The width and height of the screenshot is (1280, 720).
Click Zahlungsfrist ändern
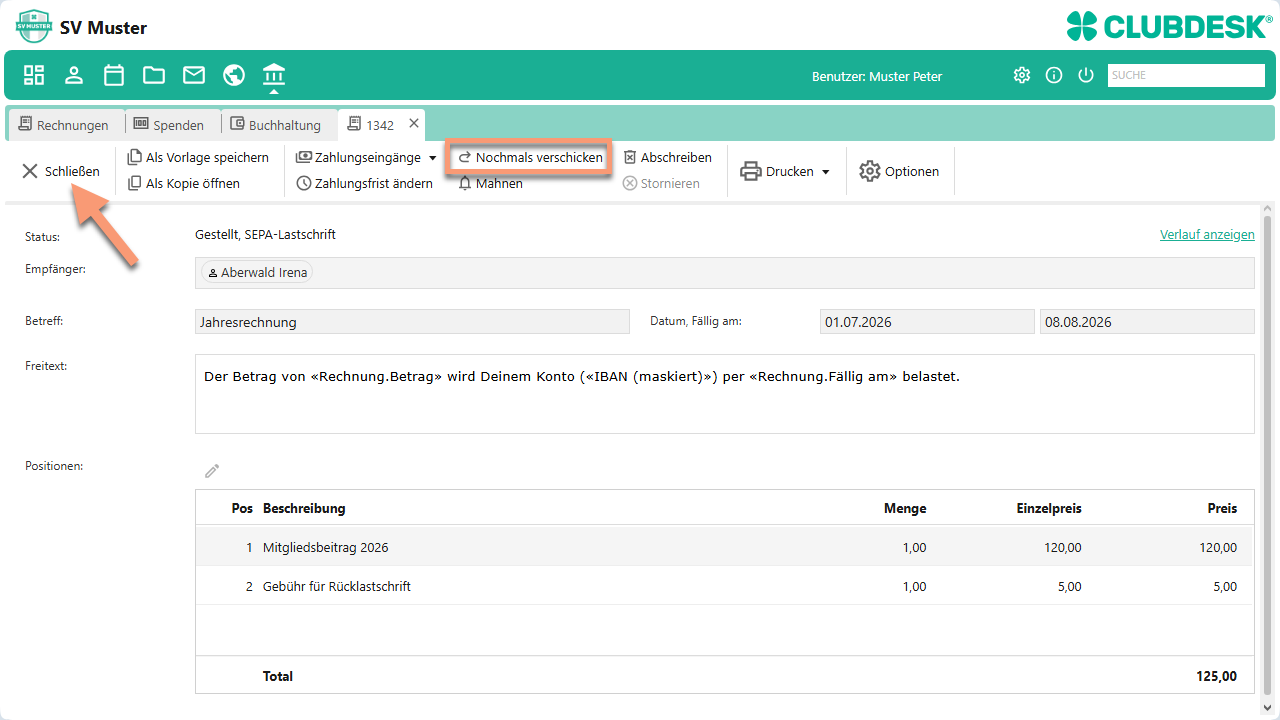click(x=365, y=183)
